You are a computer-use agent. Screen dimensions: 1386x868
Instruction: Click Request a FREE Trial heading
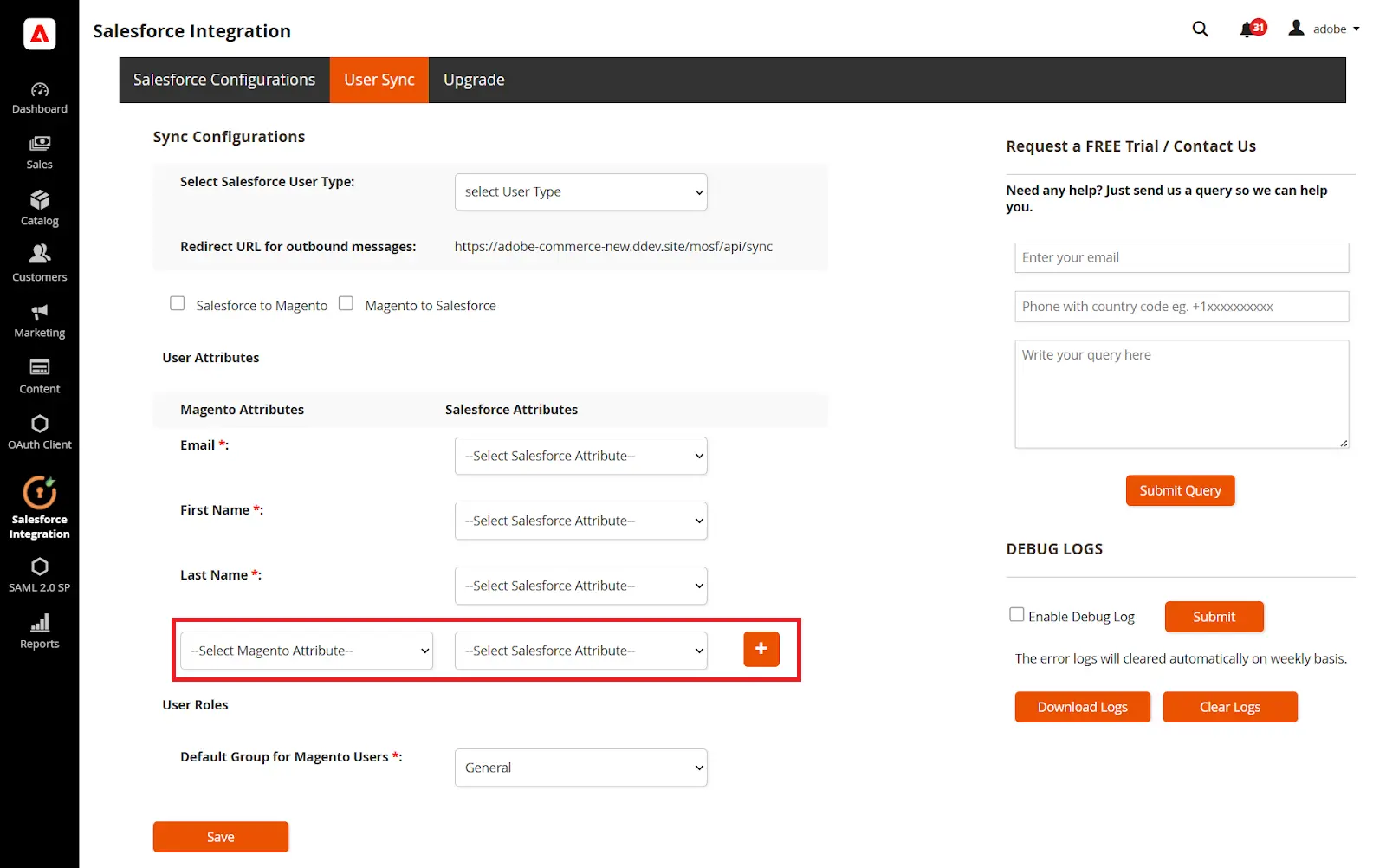pos(1130,146)
